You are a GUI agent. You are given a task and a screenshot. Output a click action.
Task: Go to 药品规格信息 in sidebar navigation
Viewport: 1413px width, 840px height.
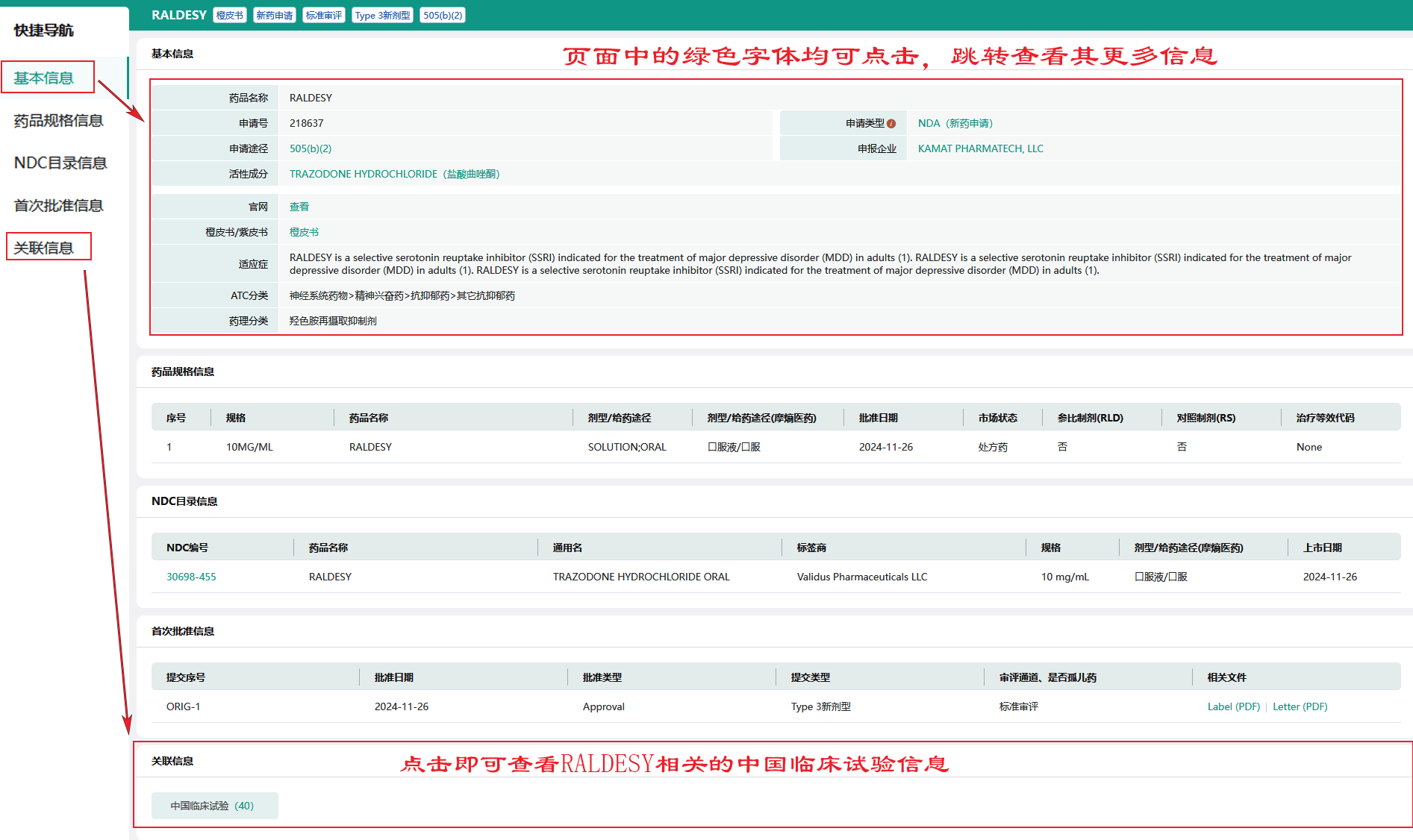coord(58,121)
